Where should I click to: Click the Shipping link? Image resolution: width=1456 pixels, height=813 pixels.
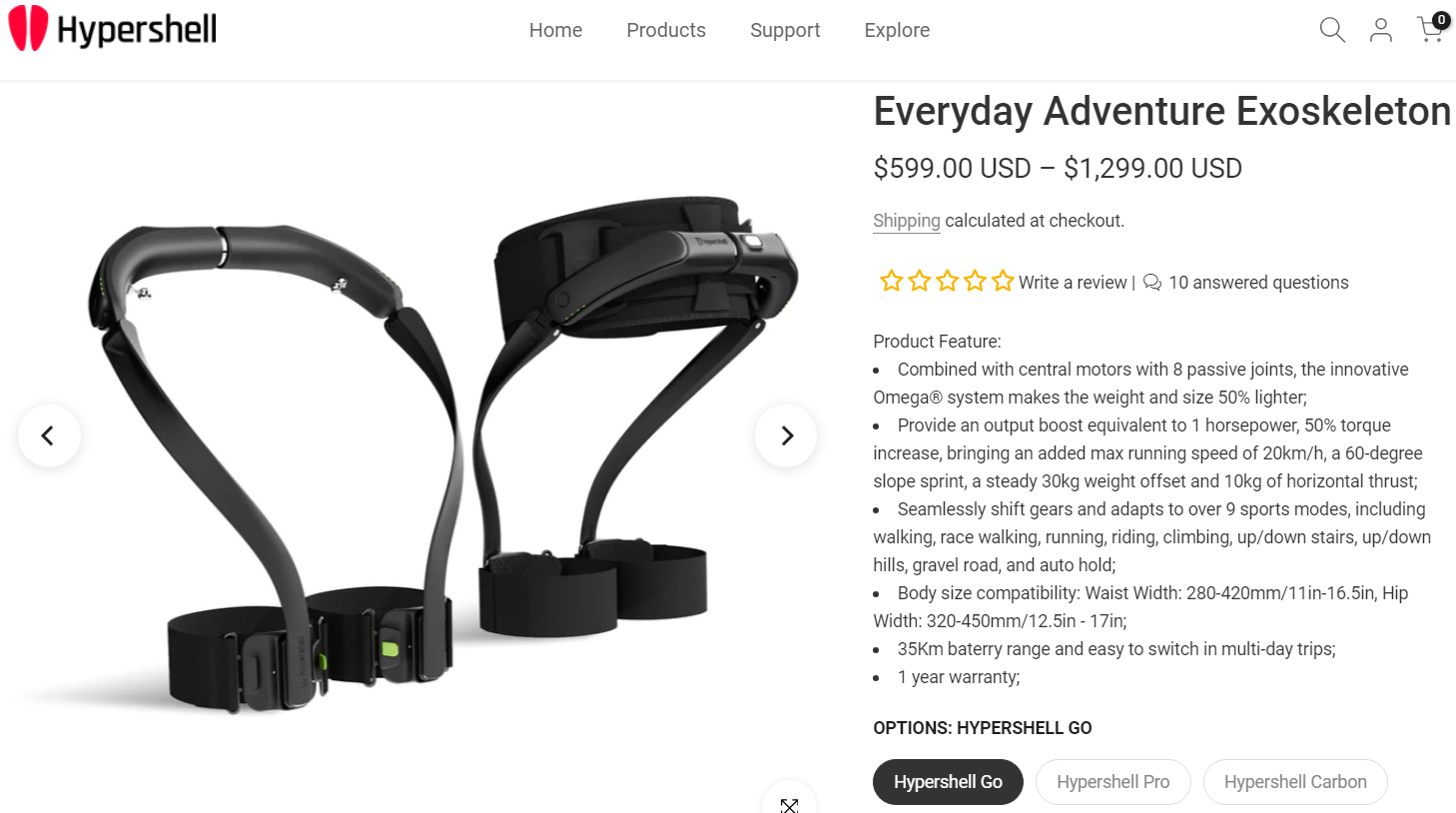tap(907, 221)
